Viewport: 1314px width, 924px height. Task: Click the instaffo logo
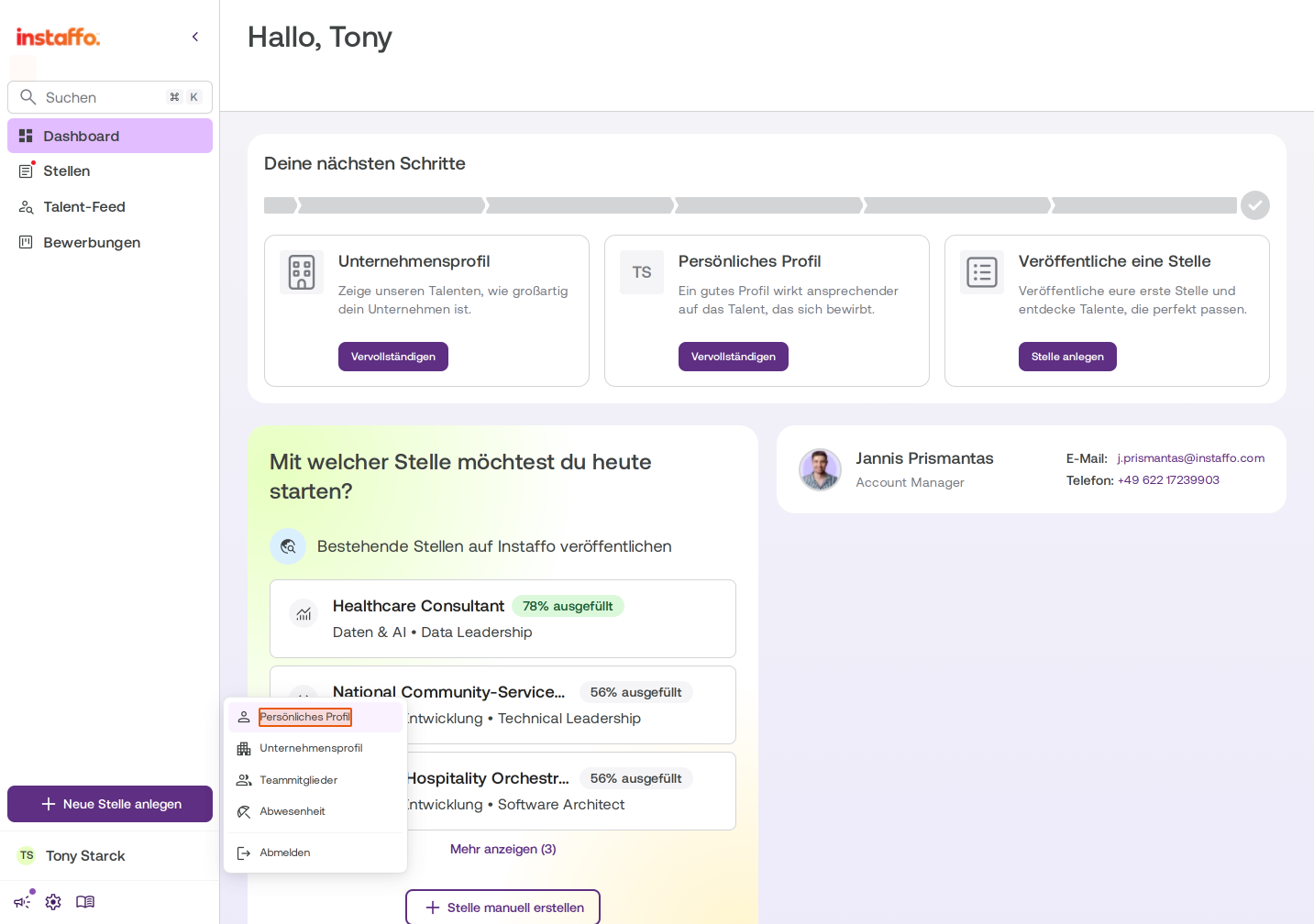tap(58, 37)
